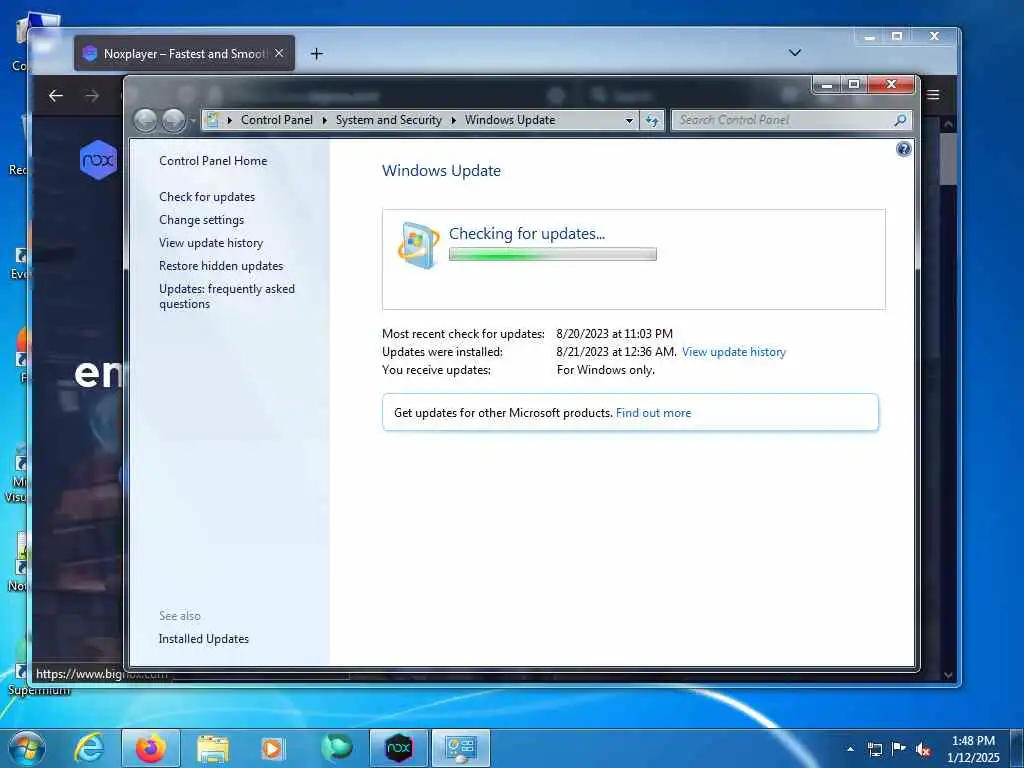Viewport: 1024px width, 768px height.
Task: Select Control Panel taskbar button
Action: pos(460,748)
